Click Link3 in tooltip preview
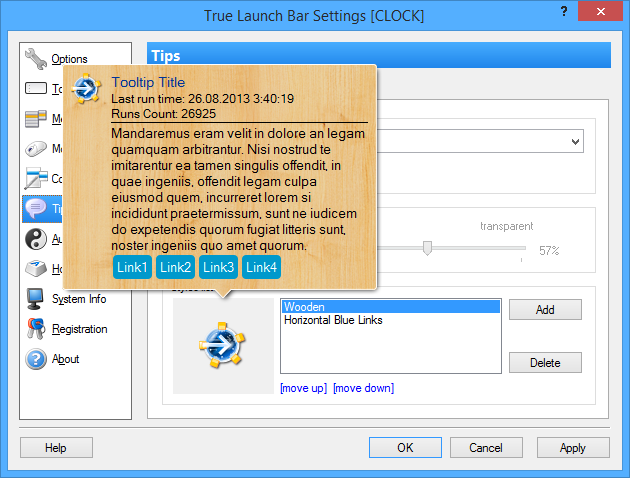 (x=218, y=267)
